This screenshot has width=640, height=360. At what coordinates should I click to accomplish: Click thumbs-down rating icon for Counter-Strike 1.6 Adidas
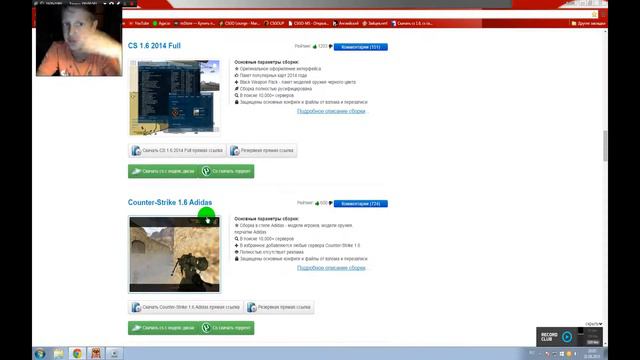(x=331, y=203)
